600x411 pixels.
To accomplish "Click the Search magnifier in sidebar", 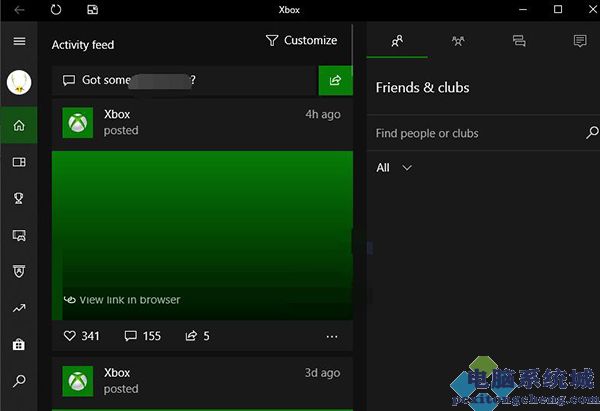I will (x=19, y=381).
